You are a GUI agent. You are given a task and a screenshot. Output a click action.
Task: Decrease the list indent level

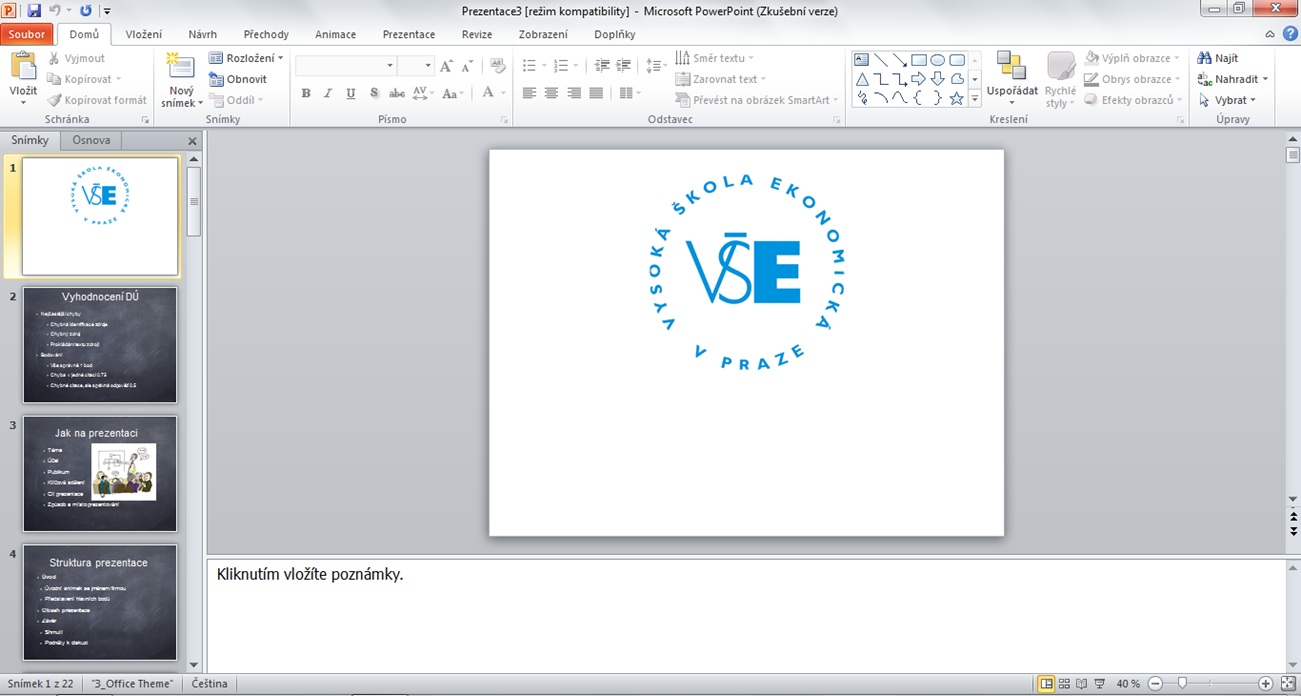pos(602,66)
